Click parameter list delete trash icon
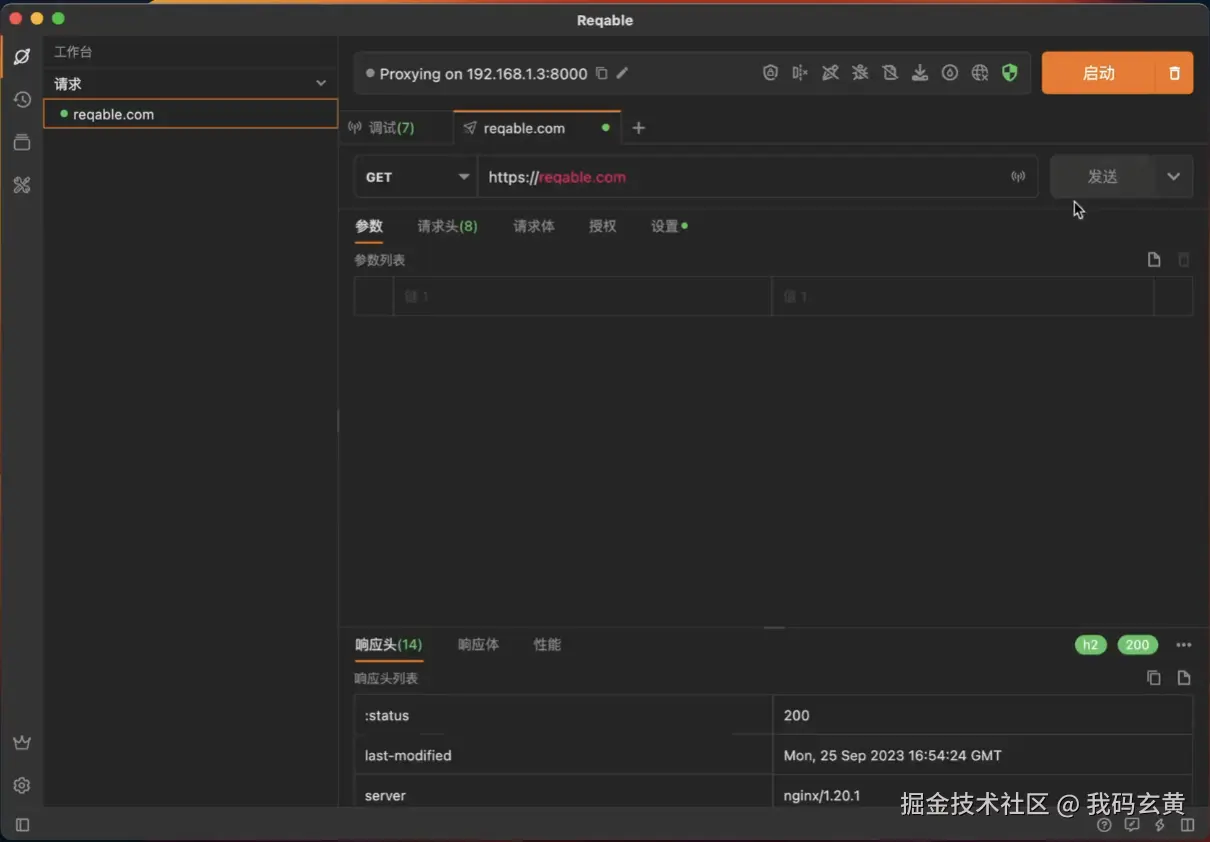Image resolution: width=1210 pixels, height=842 pixels. point(1184,260)
